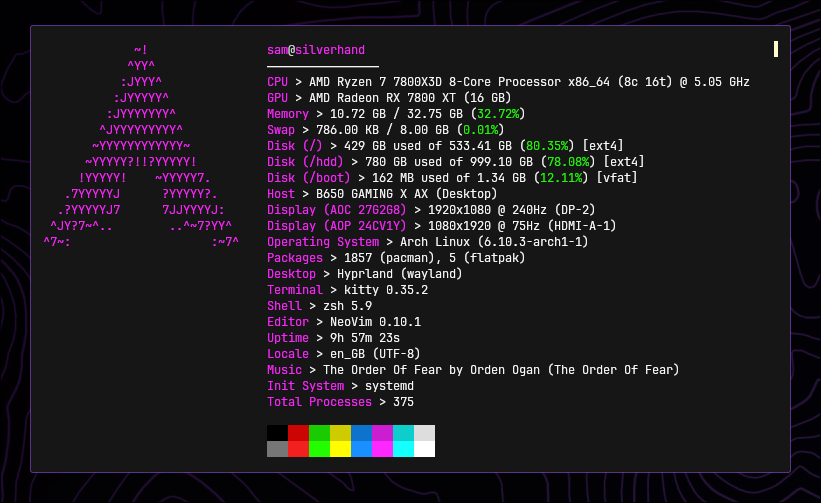The image size is (821, 503).
Task: Click the dark green color swatch
Action: pos(319,433)
